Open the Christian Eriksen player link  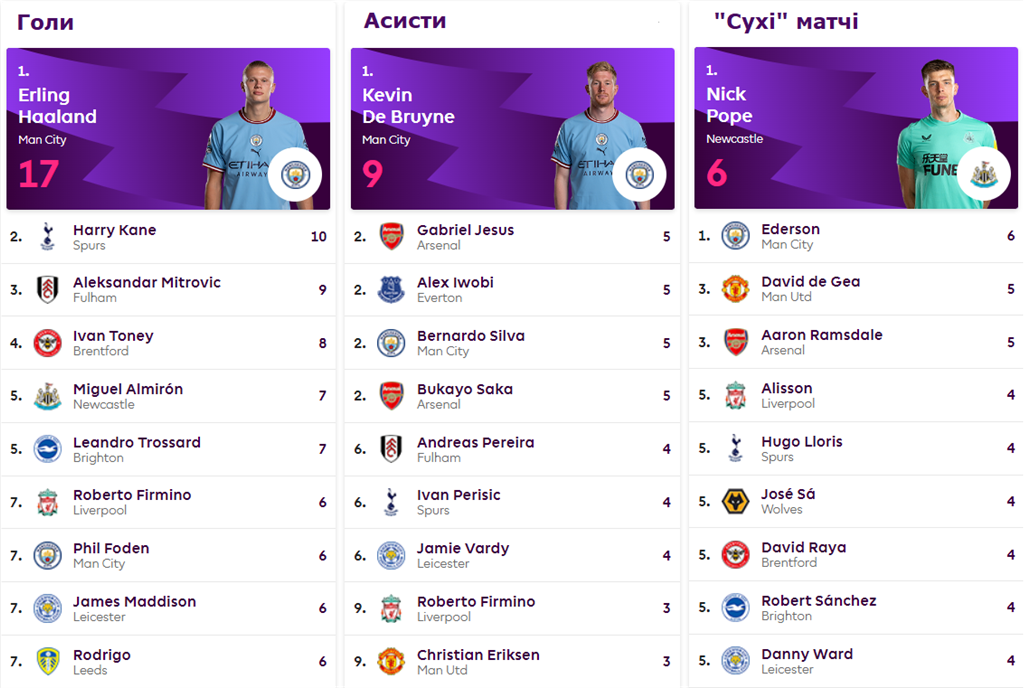pos(478,655)
